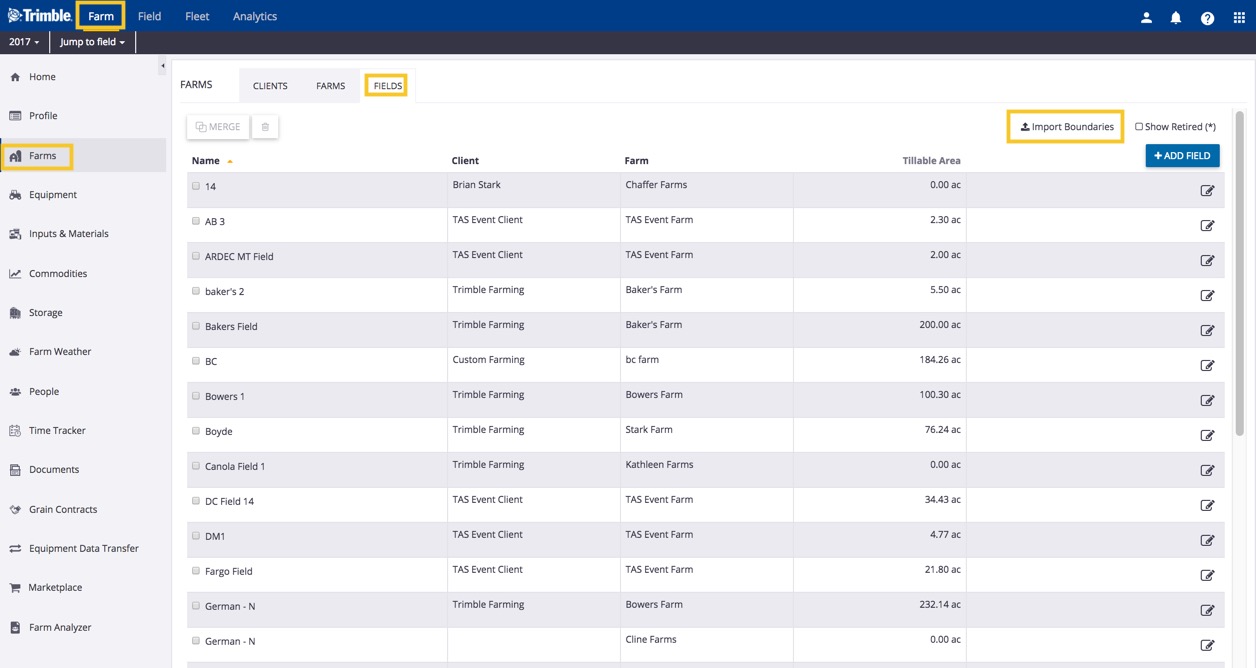Expand the Jump to field dropdown
Screen dimensions: 1256x668
point(92,42)
